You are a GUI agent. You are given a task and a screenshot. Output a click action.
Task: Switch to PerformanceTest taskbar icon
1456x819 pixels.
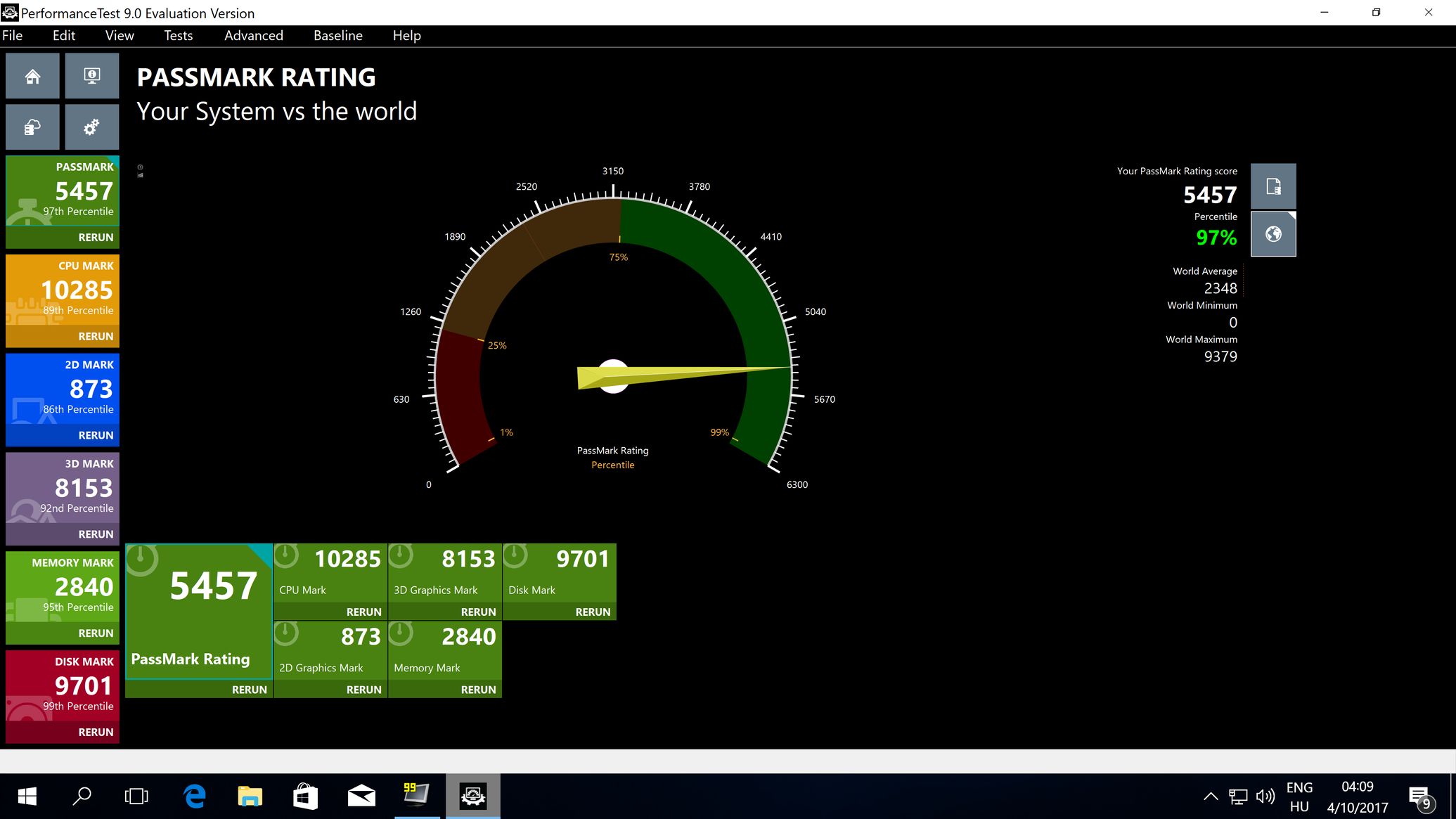(473, 797)
